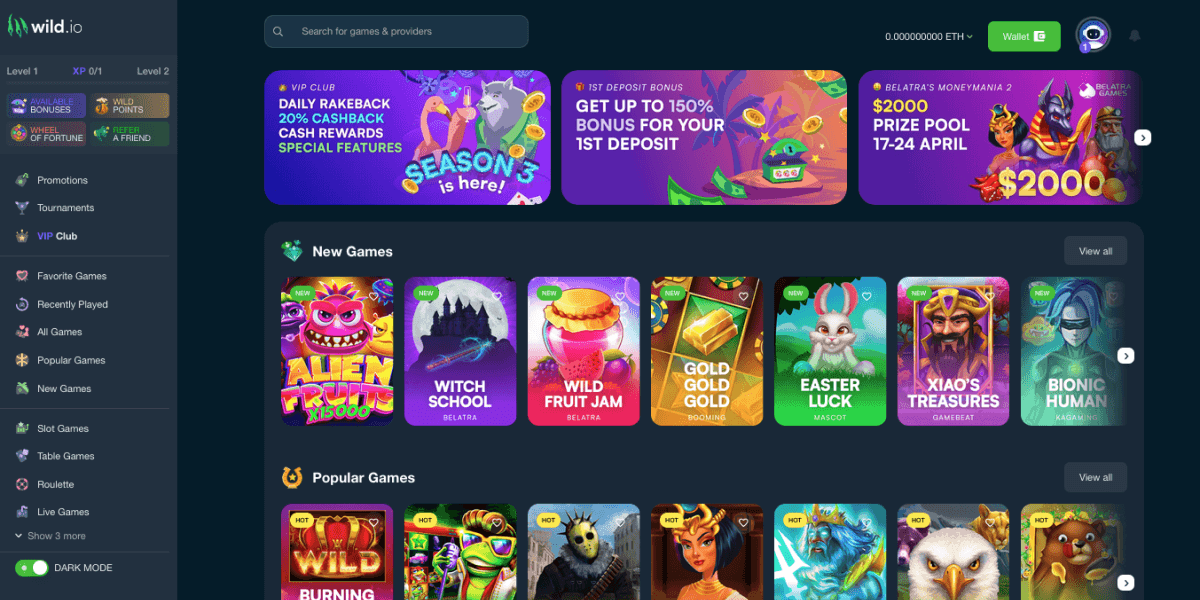Open Available Bonuses tile
1200x600 pixels.
click(46, 105)
